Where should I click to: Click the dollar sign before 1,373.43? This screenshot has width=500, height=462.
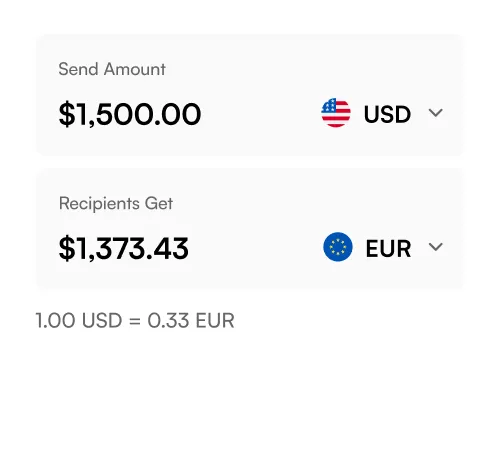(x=67, y=248)
